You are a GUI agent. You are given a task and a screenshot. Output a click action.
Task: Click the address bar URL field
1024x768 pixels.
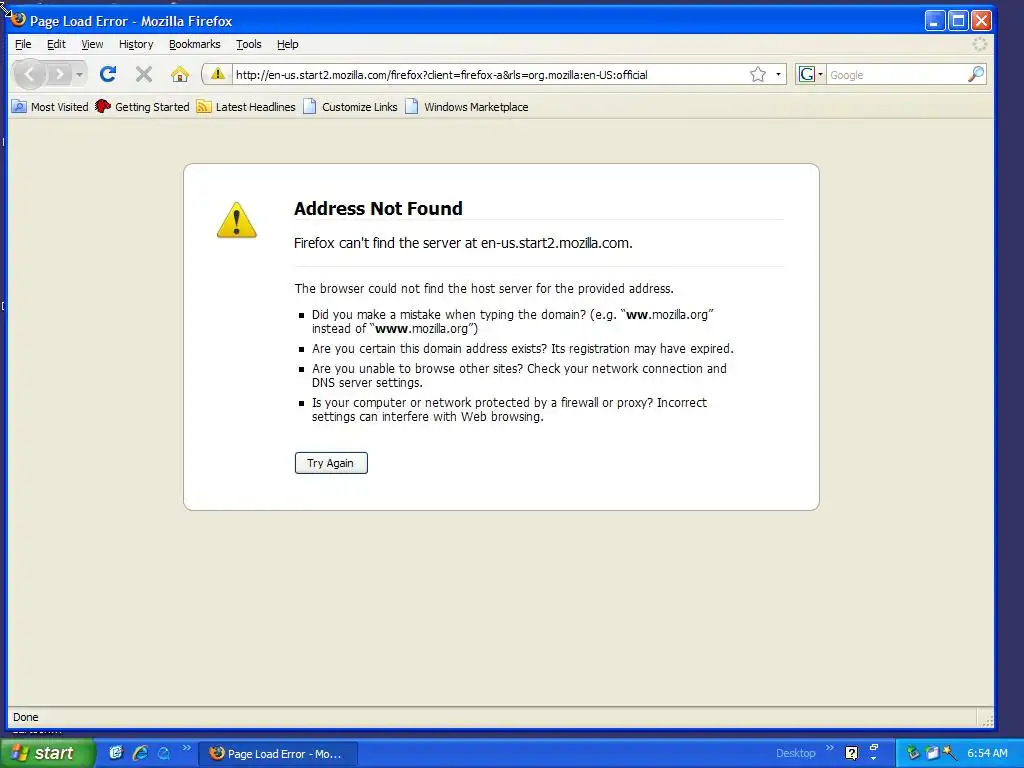click(490, 74)
